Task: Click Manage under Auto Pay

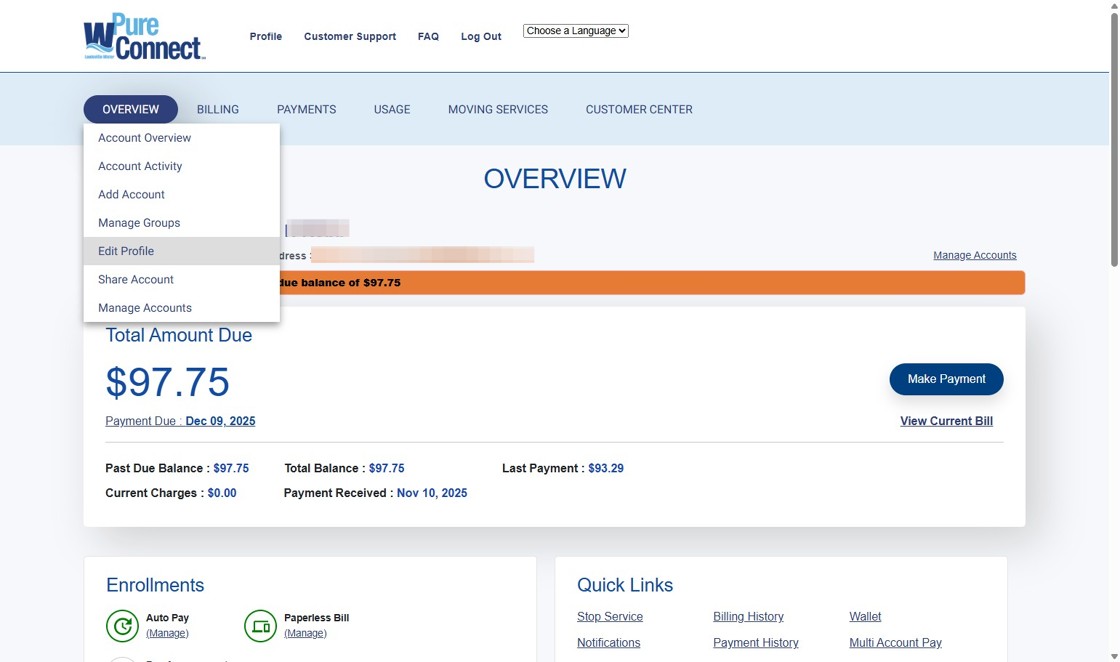Action: 167,633
